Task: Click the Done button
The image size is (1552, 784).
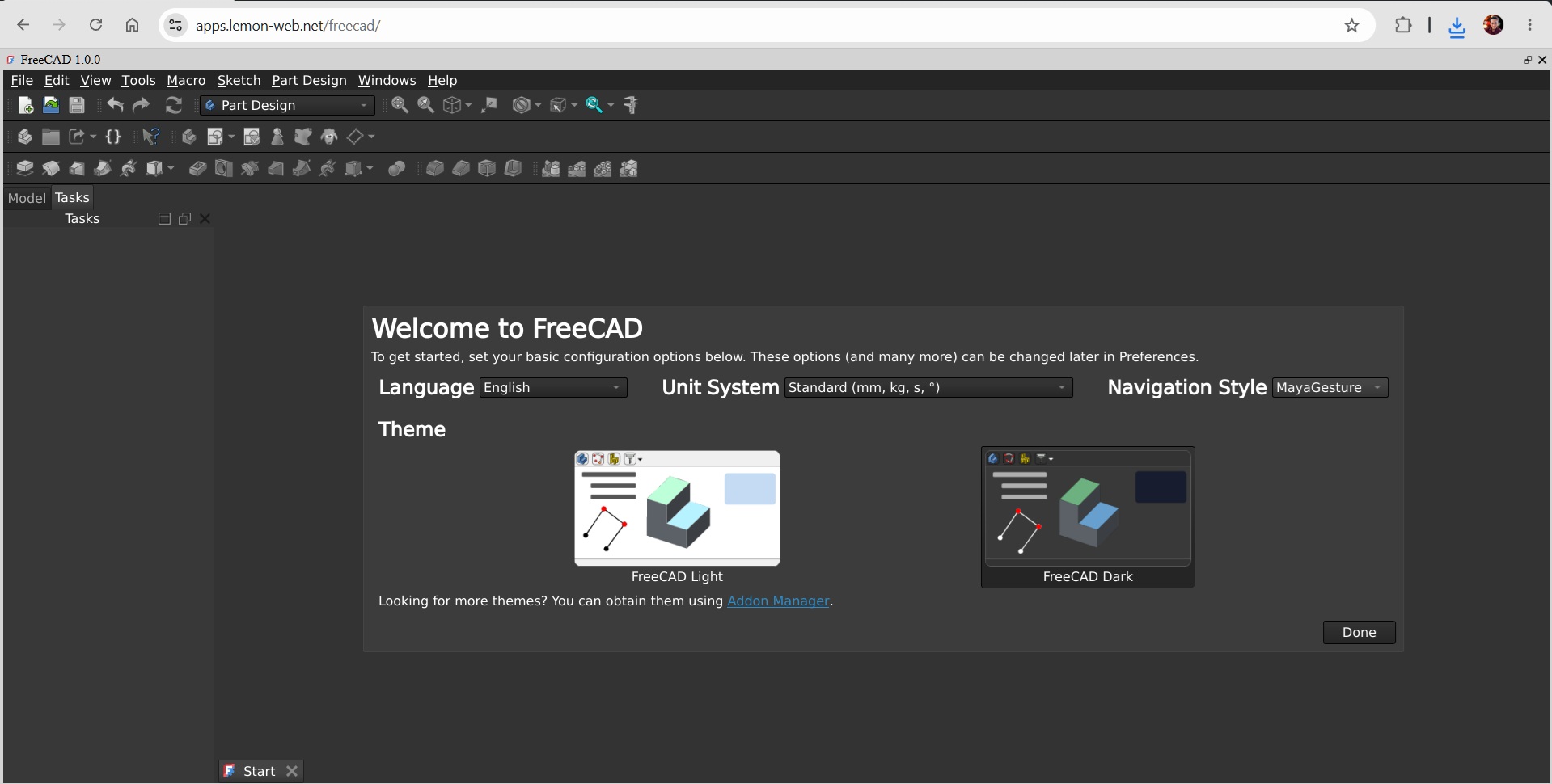Action: pos(1359,632)
